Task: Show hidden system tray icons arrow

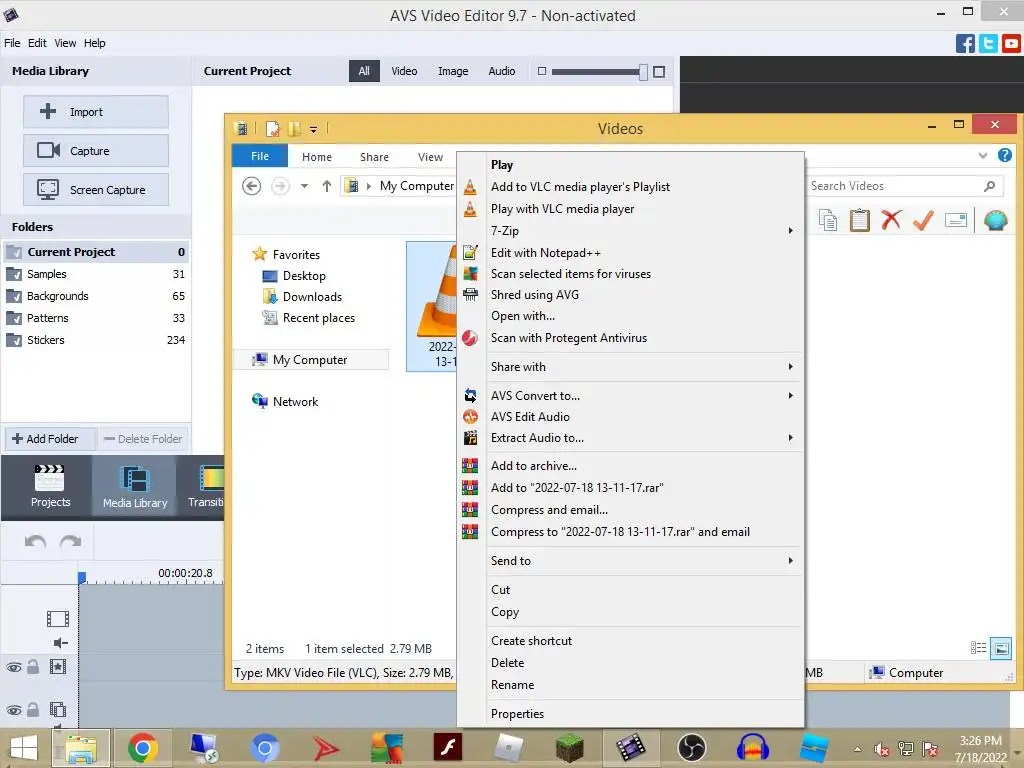Action: tap(857, 749)
